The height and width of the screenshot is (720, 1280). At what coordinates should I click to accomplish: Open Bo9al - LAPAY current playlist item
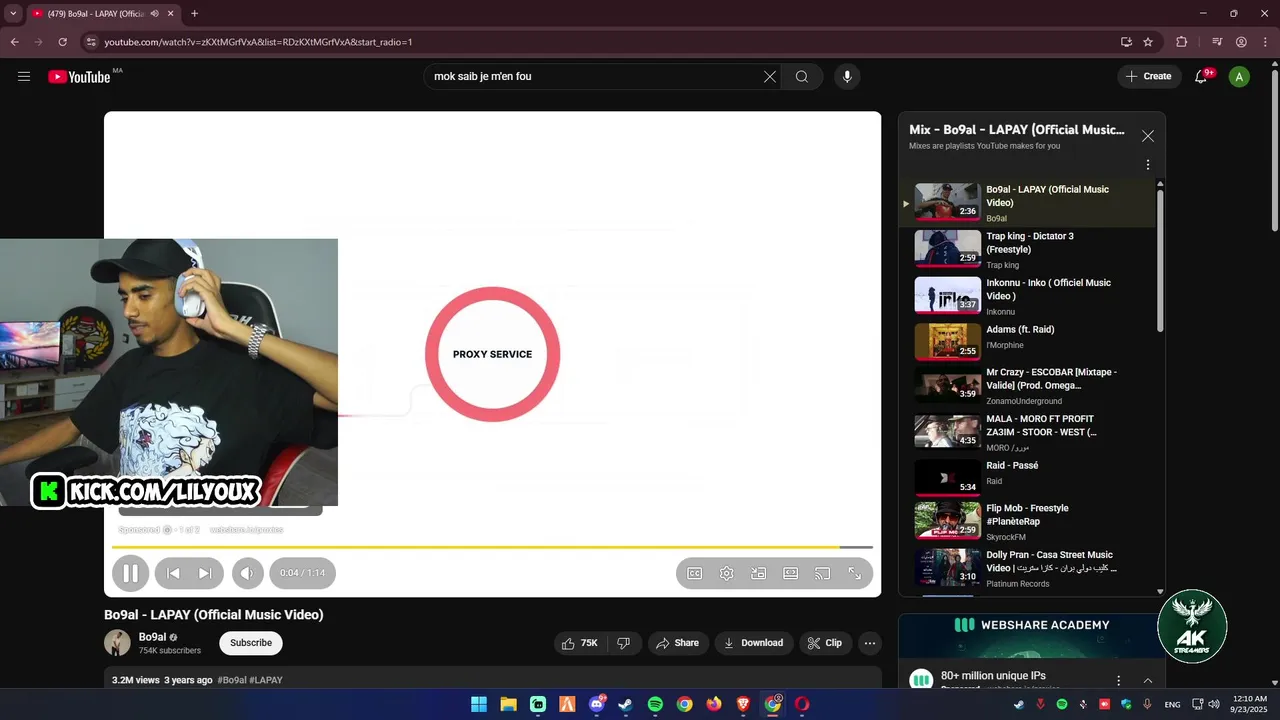[x=1028, y=203]
